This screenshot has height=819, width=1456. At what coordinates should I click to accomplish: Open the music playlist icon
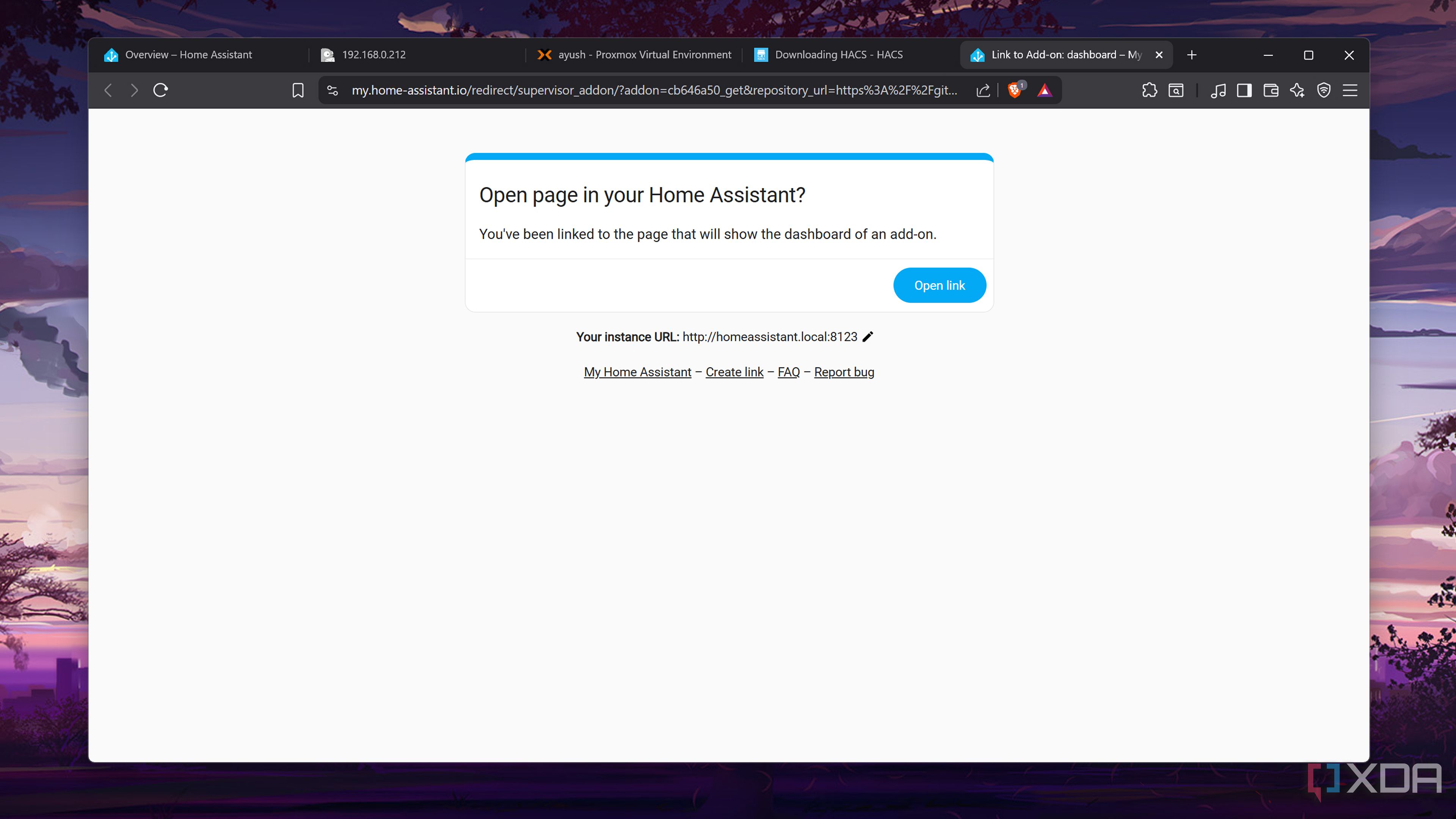click(1218, 91)
